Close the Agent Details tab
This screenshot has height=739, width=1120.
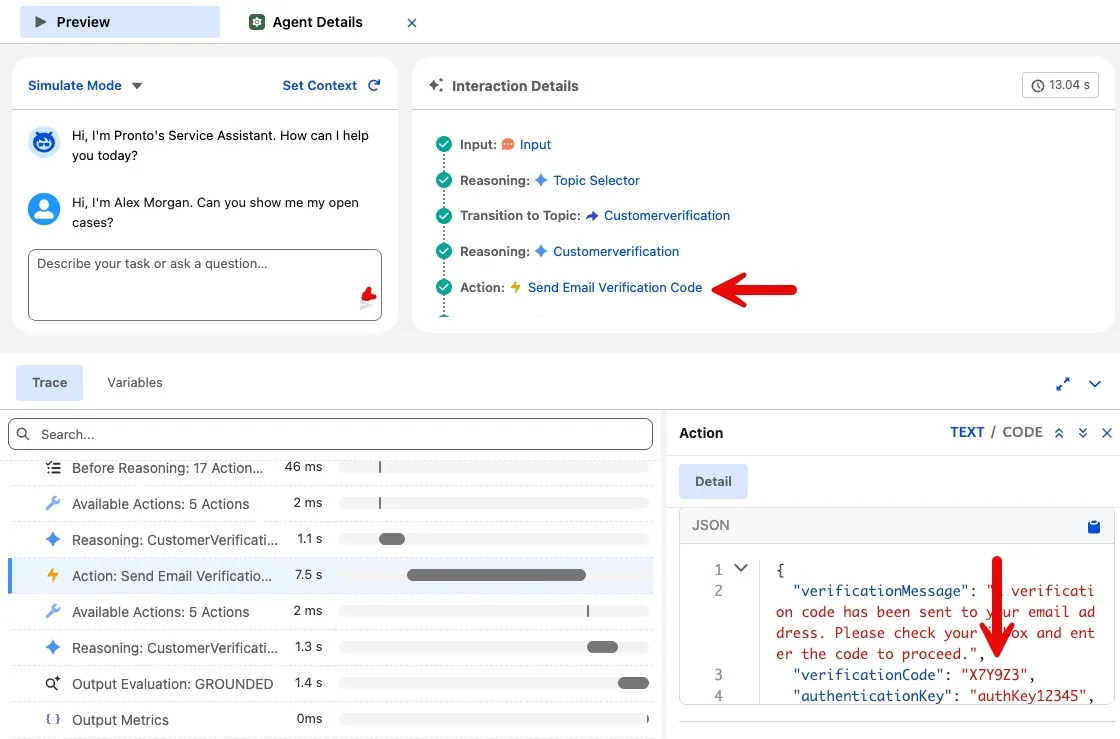[x=412, y=23]
